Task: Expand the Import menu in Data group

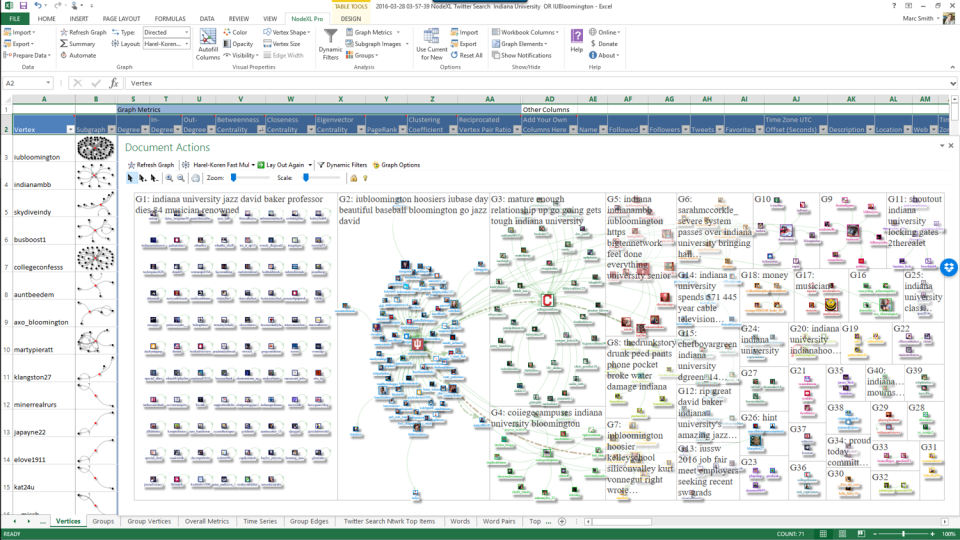Action: pos(20,32)
